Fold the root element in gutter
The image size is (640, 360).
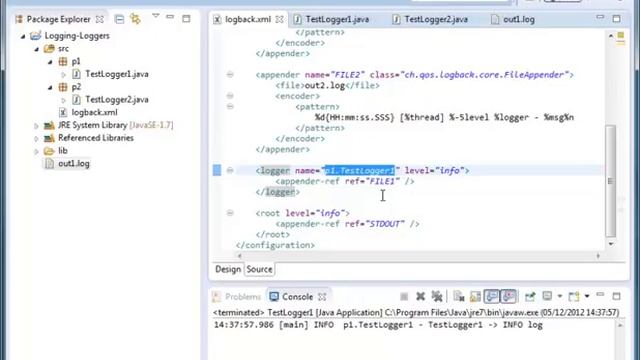click(x=230, y=213)
